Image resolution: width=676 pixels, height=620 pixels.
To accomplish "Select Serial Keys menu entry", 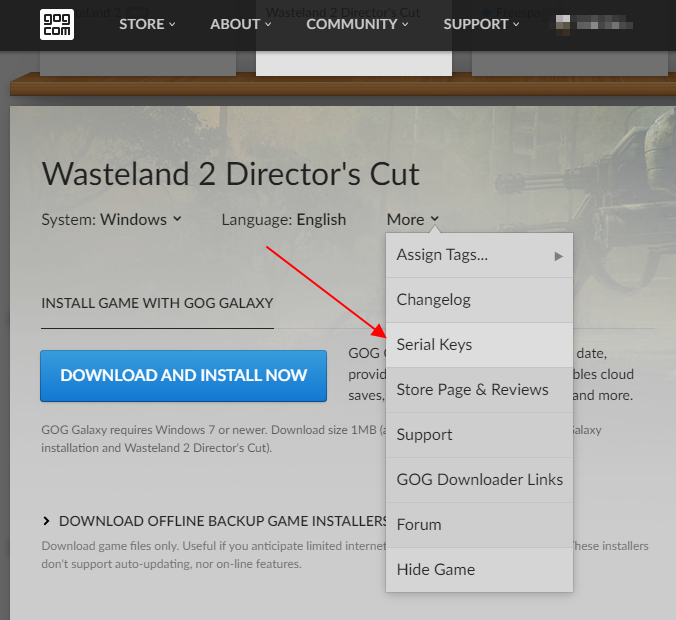I will click(479, 345).
